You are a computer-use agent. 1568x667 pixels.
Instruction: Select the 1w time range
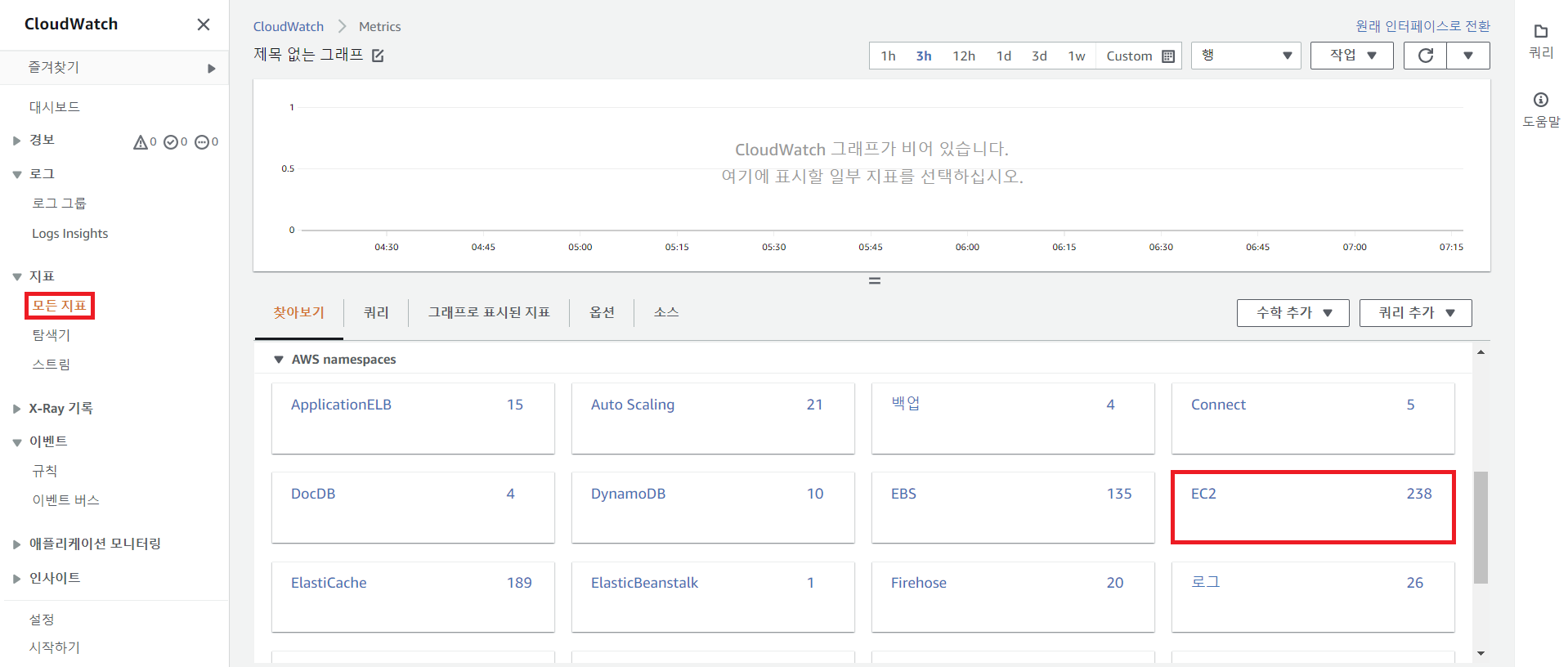pyautogui.click(x=1077, y=56)
